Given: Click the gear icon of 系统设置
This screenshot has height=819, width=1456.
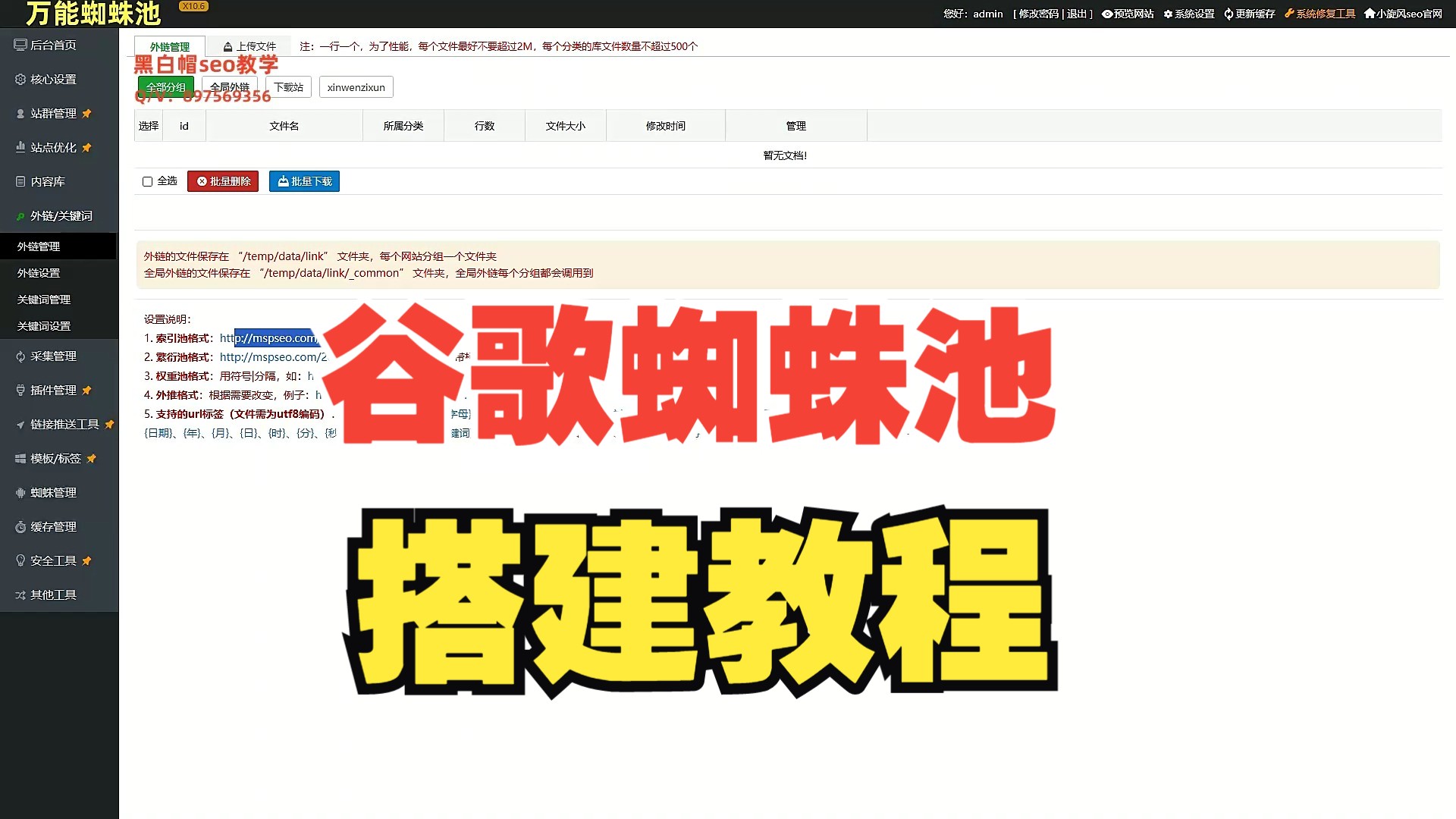Looking at the screenshot, I should pos(1168,14).
